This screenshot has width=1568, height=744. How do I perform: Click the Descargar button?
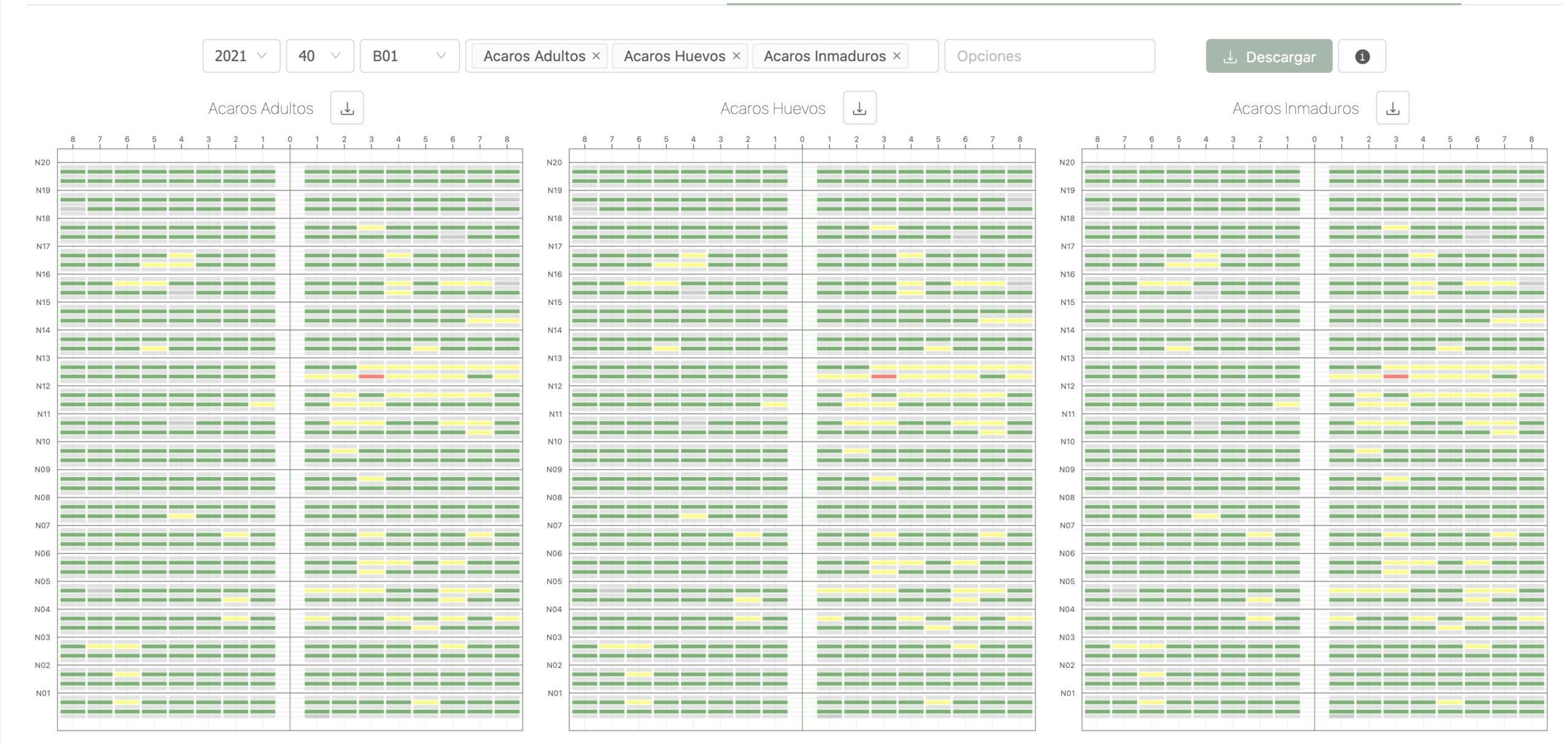click(x=1268, y=56)
